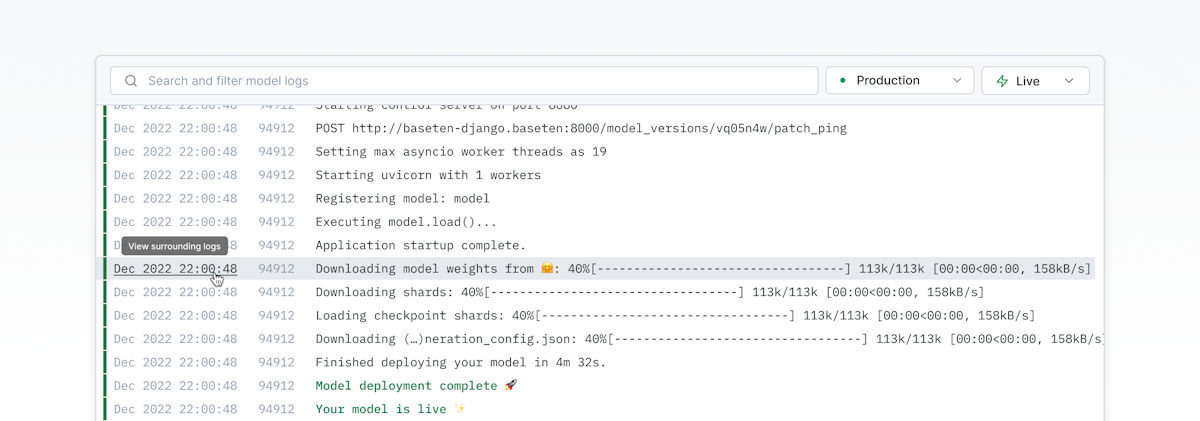Select green 'Your model is live' message

pyautogui.click(x=391, y=409)
